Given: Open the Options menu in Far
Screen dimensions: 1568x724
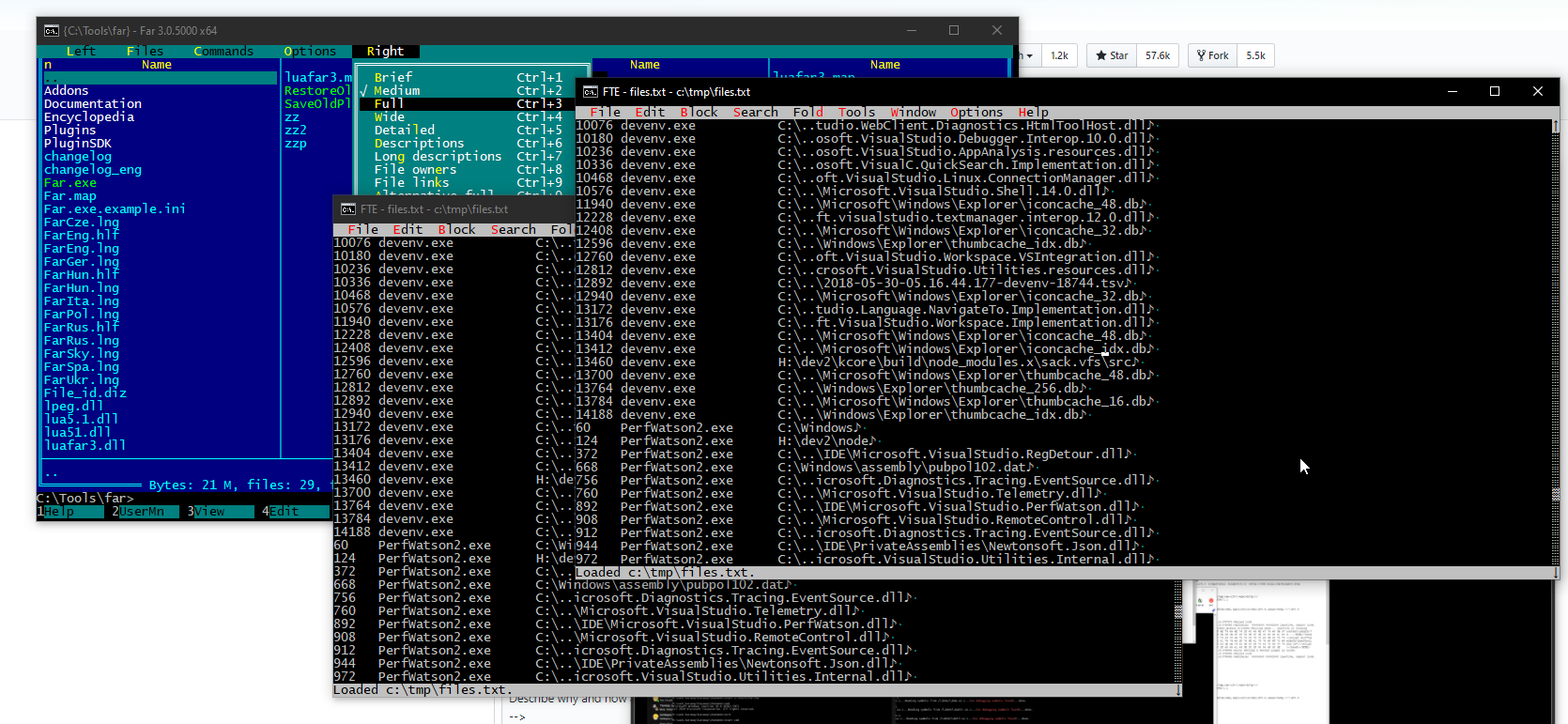Looking at the screenshot, I should (310, 51).
